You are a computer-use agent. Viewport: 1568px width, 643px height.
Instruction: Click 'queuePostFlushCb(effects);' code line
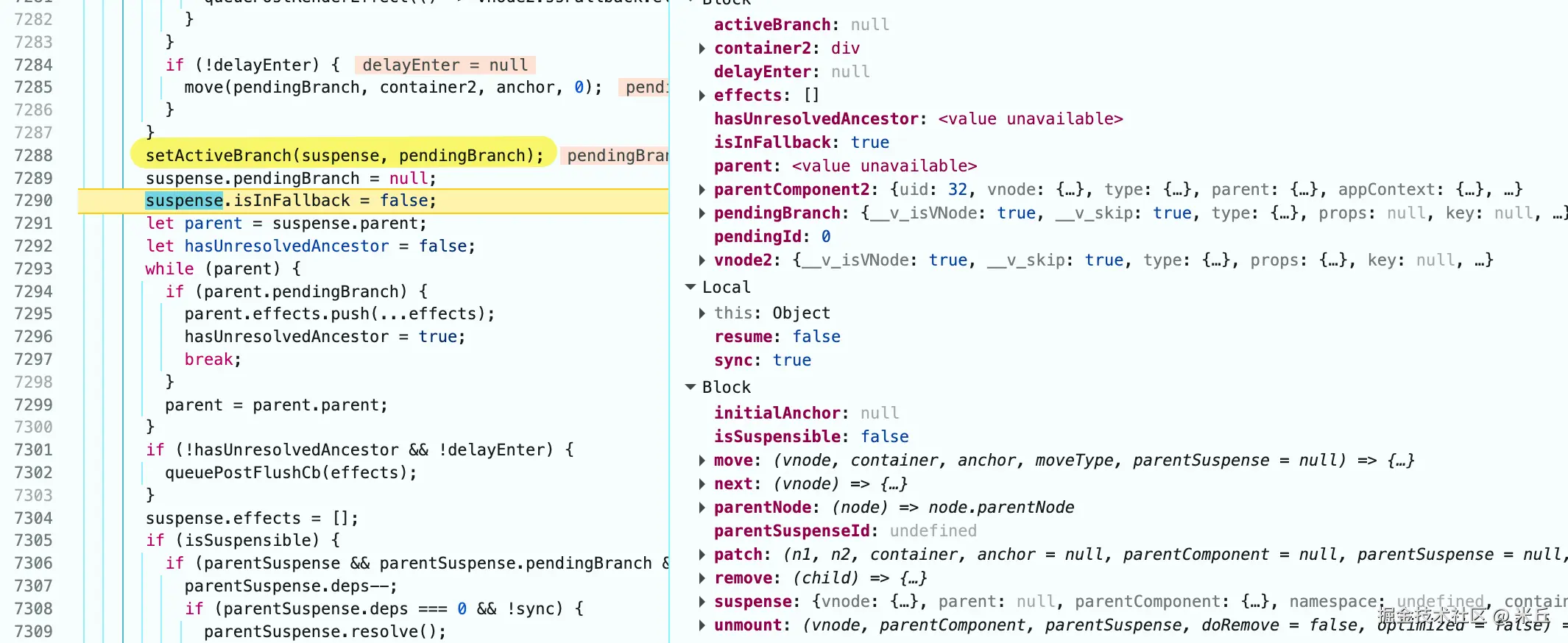[291, 472]
